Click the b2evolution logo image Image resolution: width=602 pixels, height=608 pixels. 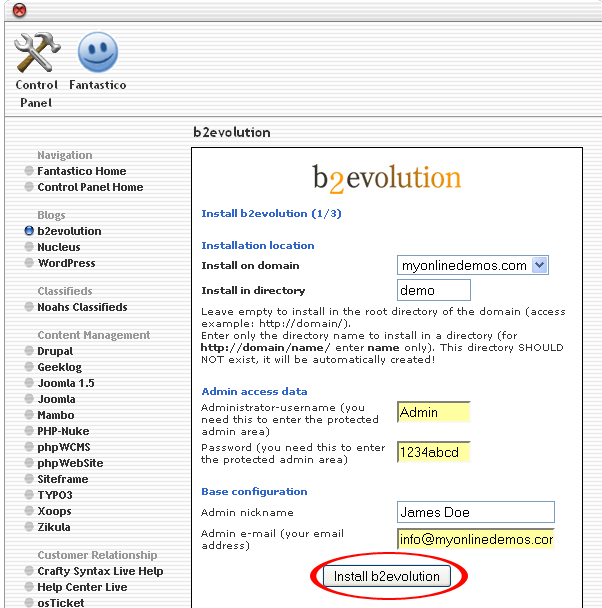(387, 178)
